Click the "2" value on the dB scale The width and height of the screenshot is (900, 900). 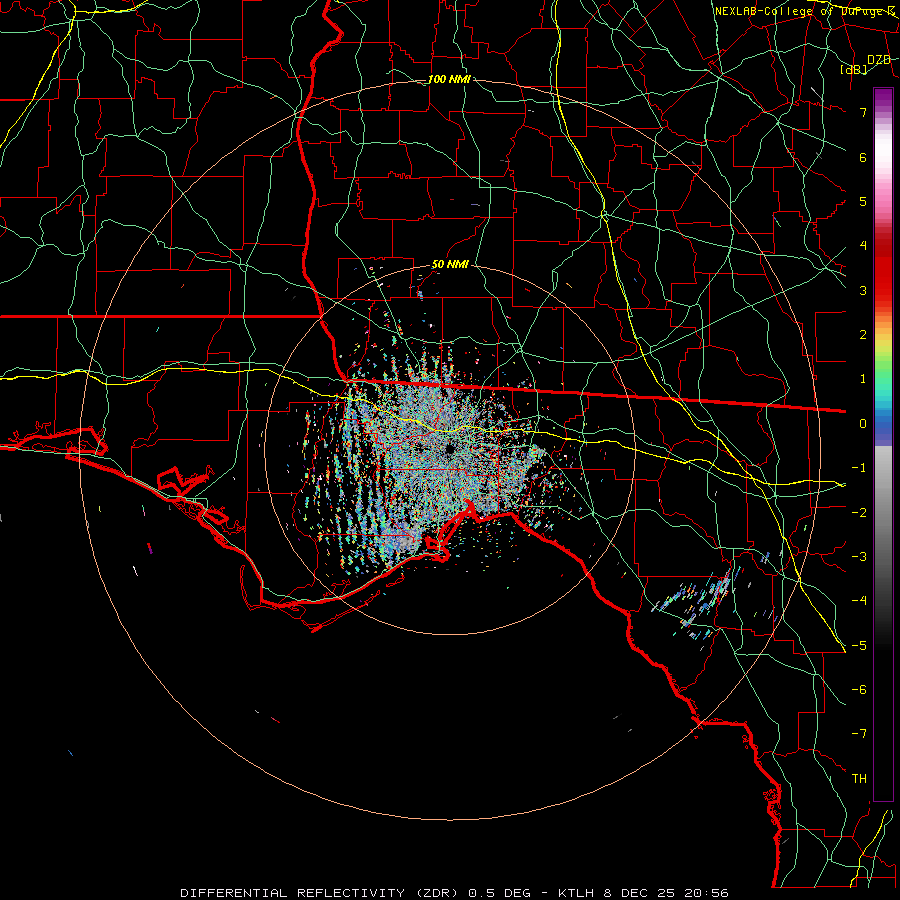pos(863,335)
